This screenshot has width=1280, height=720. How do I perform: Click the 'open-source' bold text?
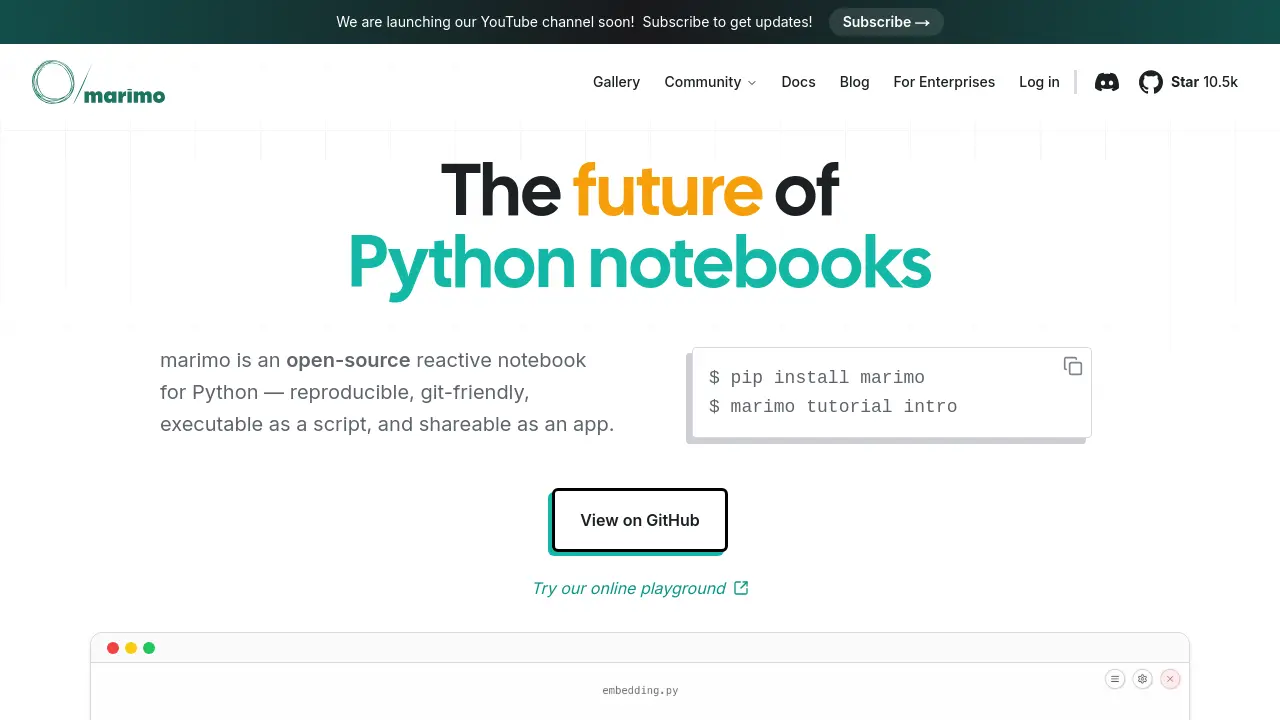coord(348,360)
